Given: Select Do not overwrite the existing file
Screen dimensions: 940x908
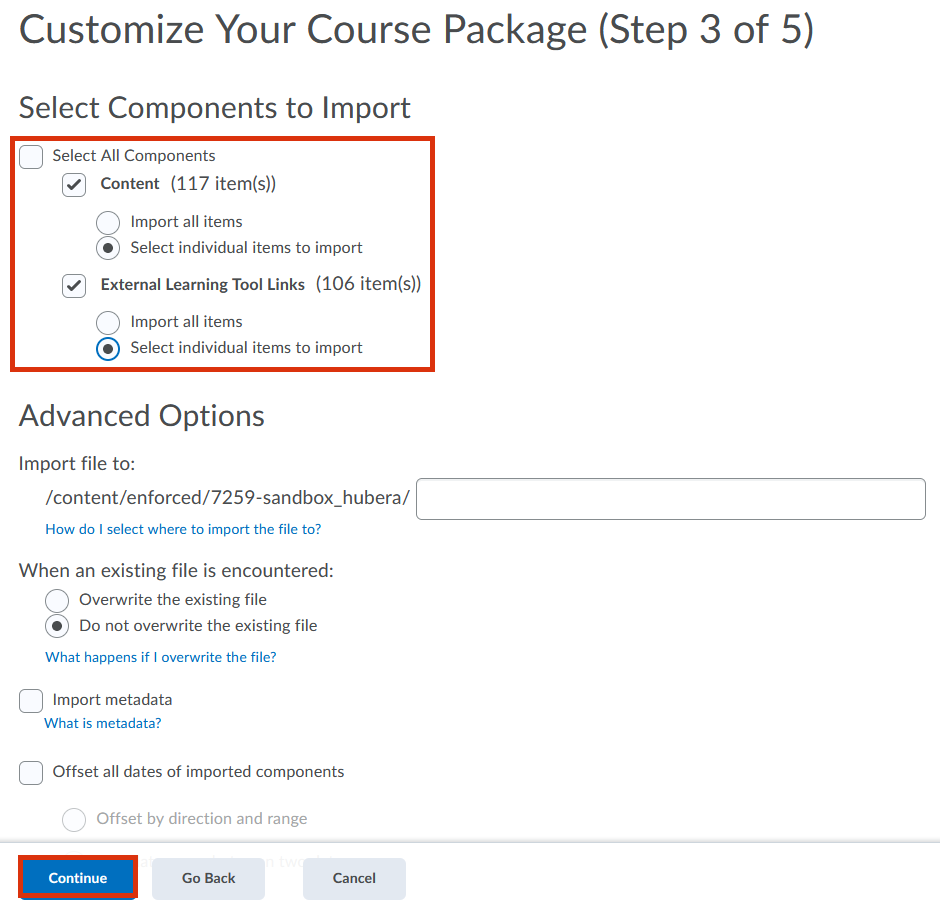Looking at the screenshot, I should click(58, 626).
